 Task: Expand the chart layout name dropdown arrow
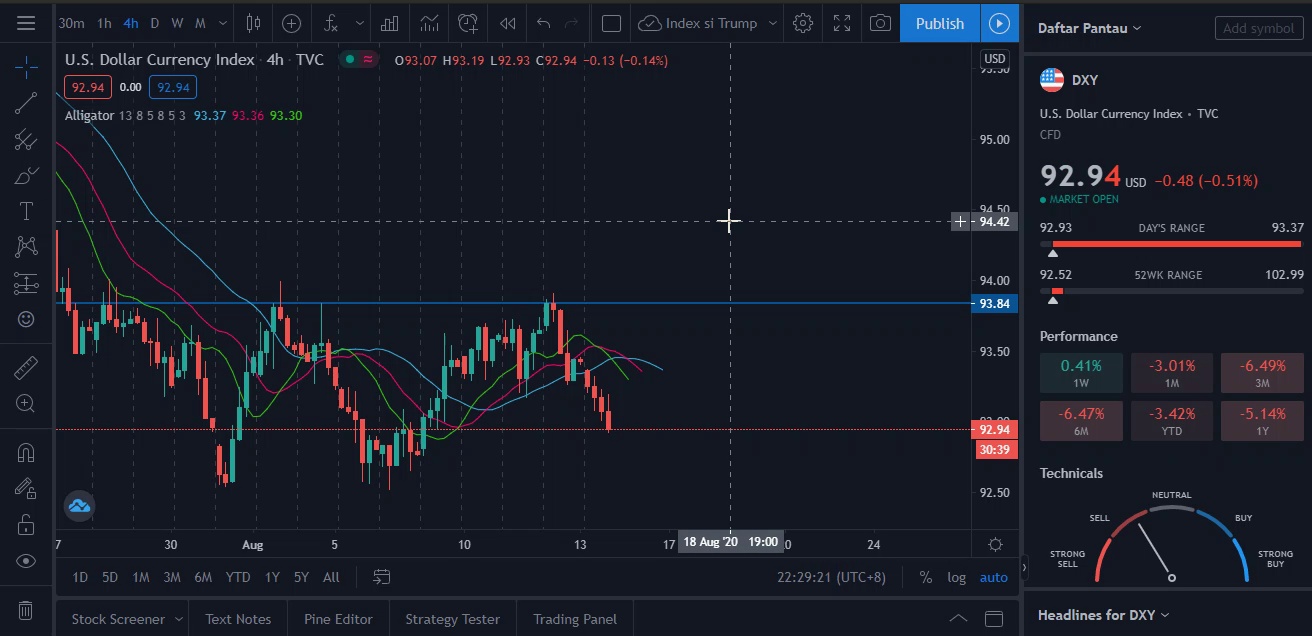tap(773, 23)
